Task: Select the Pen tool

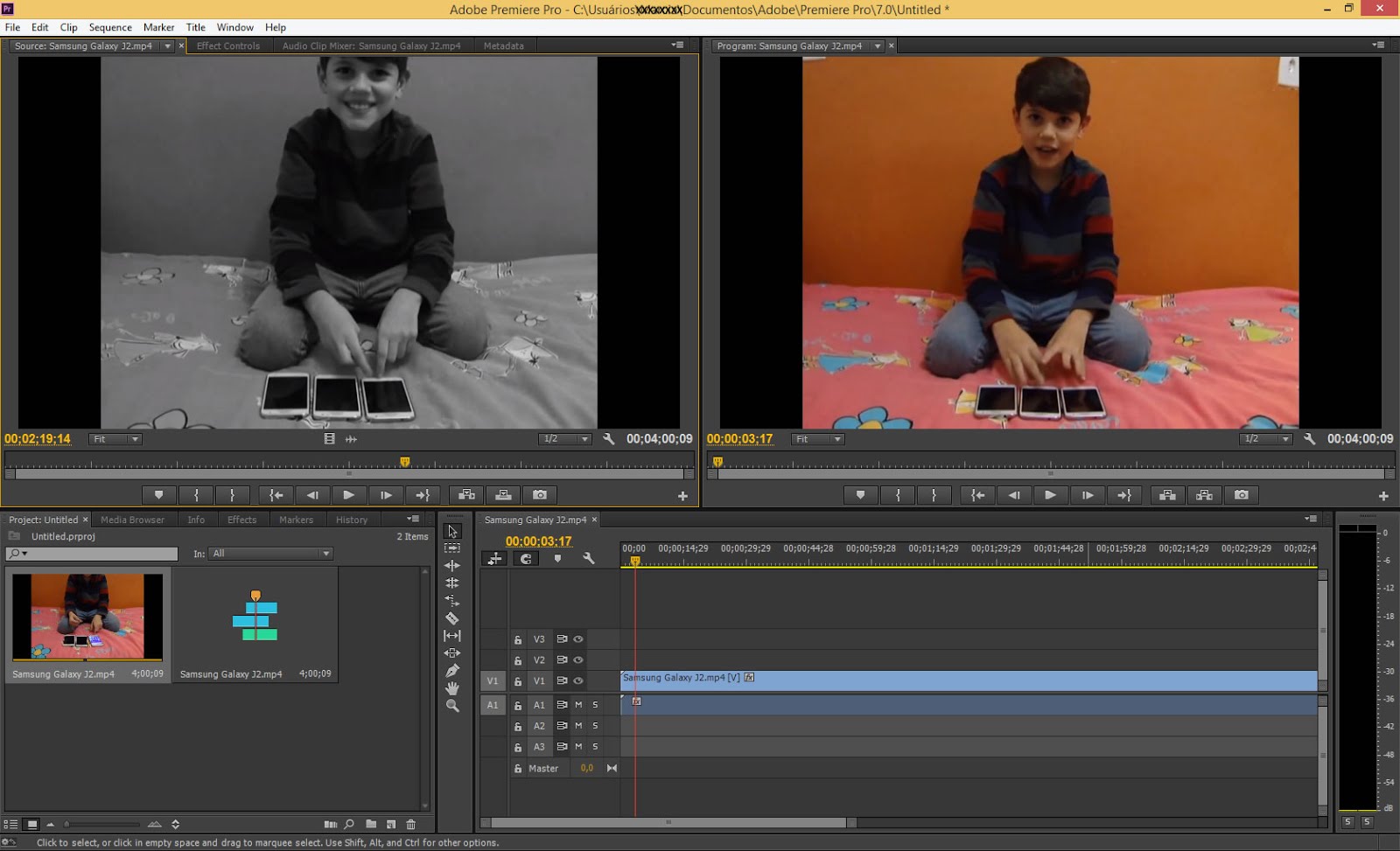Action: pos(452,671)
